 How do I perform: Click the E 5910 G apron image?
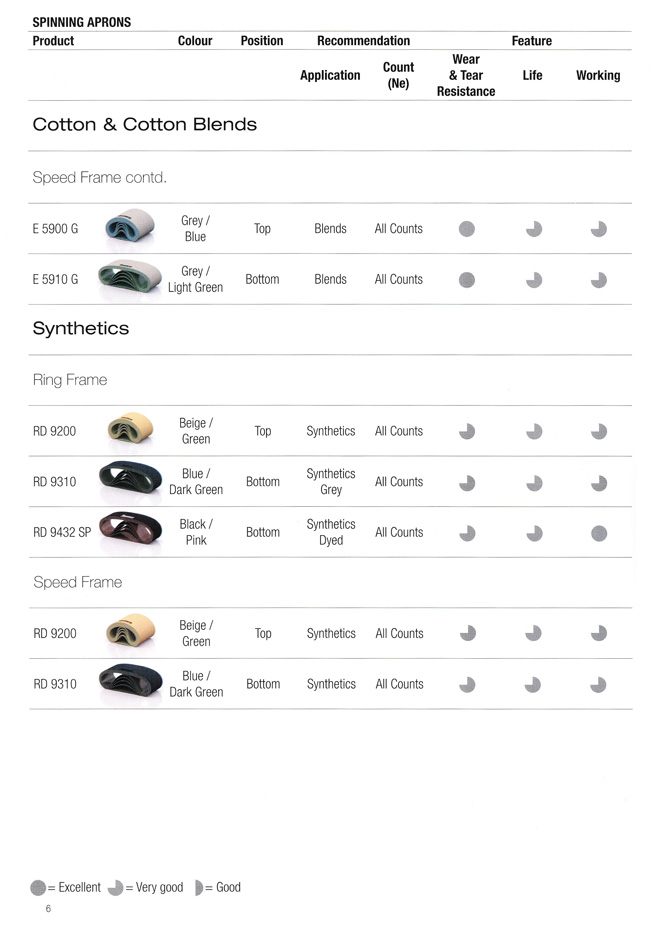pyautogui.click(x=131, y=279)
